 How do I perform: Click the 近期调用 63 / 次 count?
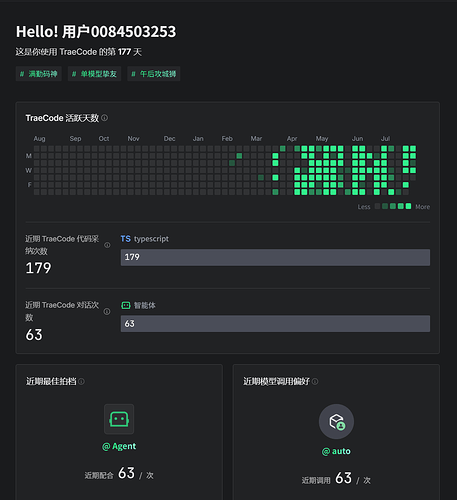[336, 479]
